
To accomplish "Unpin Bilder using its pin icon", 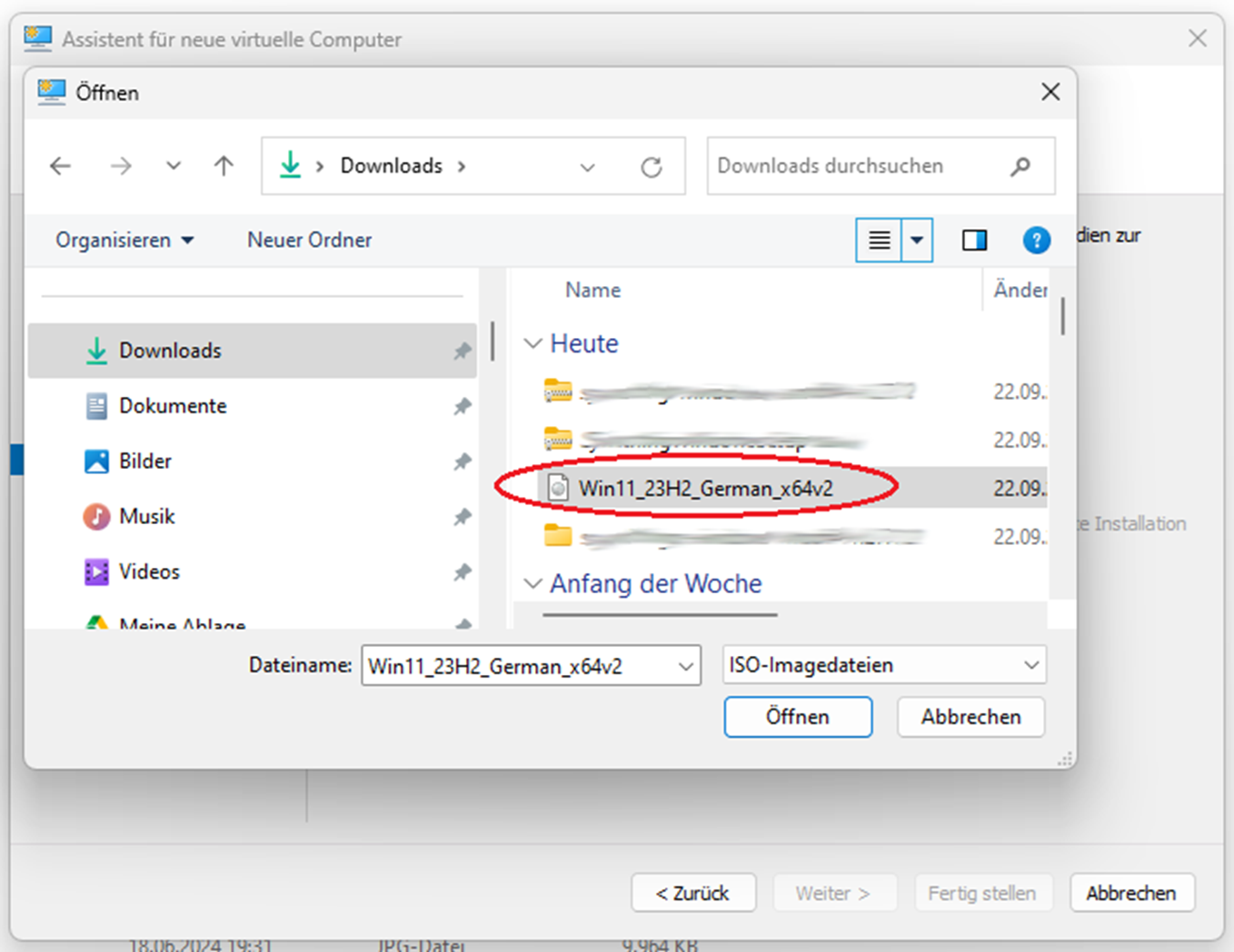I will pos(463,461).
